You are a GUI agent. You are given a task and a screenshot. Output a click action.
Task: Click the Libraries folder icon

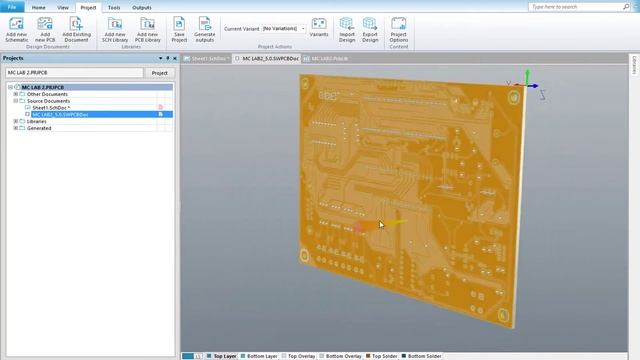(x=22, y=121)
